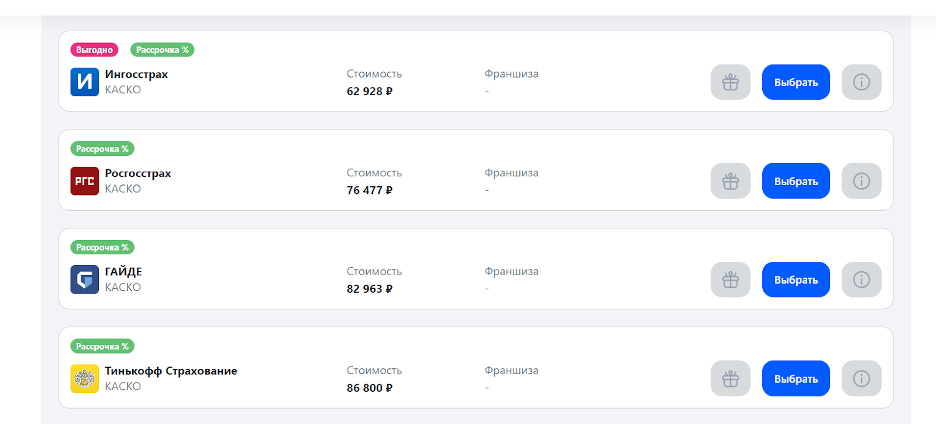Select the ГАЙДЕ КАСКО offer
Image resolution: width=936 pixels, height=424 pixels.
point(795,280)
